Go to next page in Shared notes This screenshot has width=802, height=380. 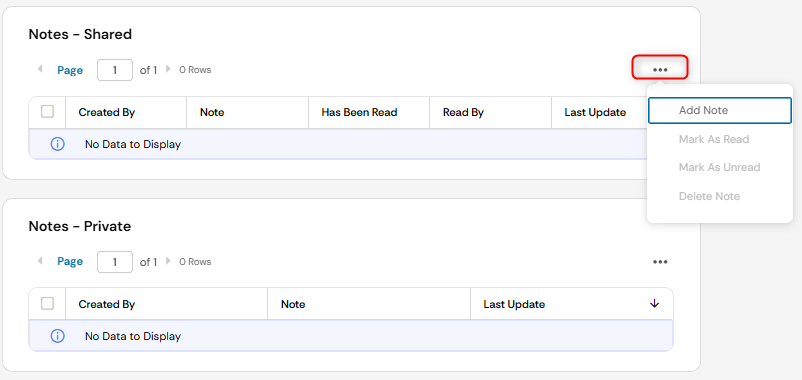[168, 69]
